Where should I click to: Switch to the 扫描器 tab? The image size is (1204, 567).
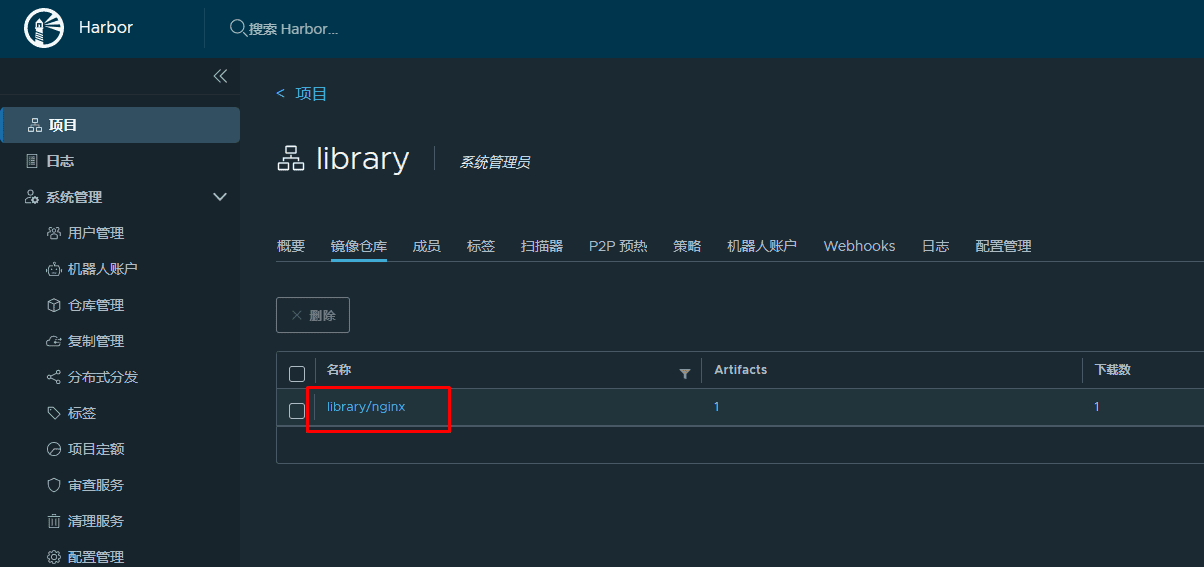coord(542,246)
